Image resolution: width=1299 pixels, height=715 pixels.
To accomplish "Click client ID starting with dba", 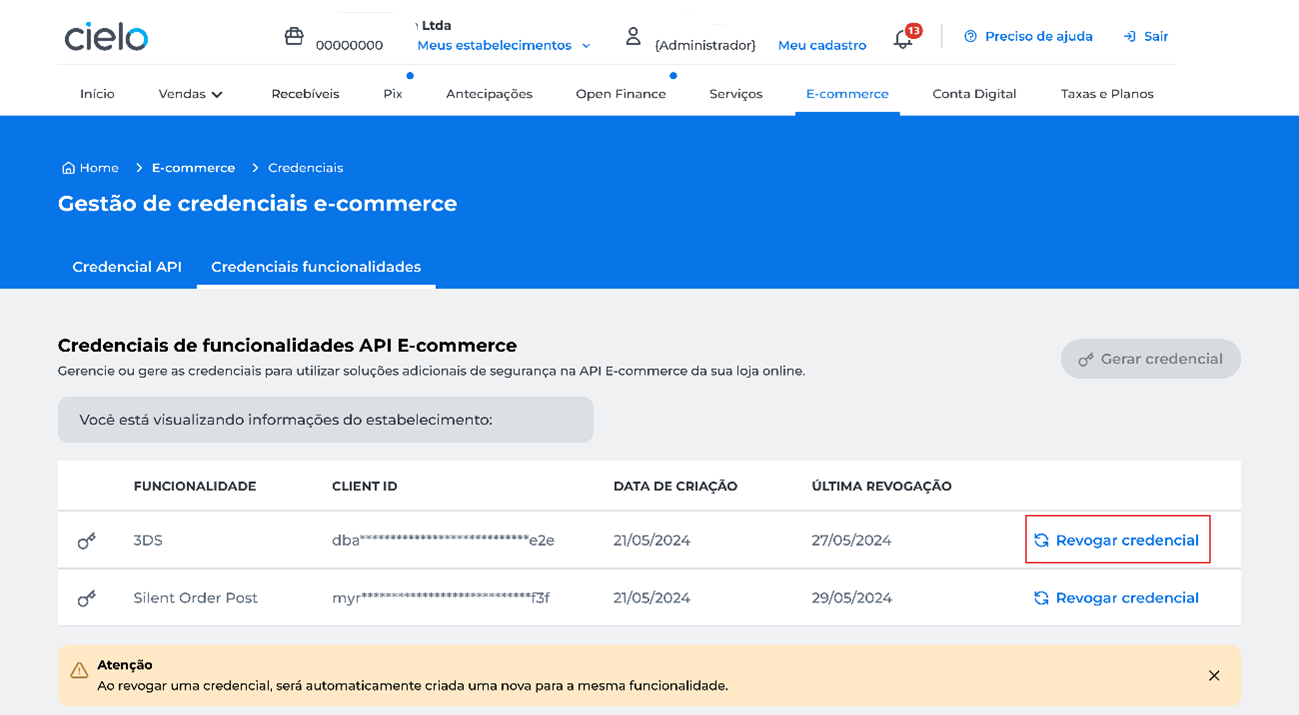I will point(443,540).
